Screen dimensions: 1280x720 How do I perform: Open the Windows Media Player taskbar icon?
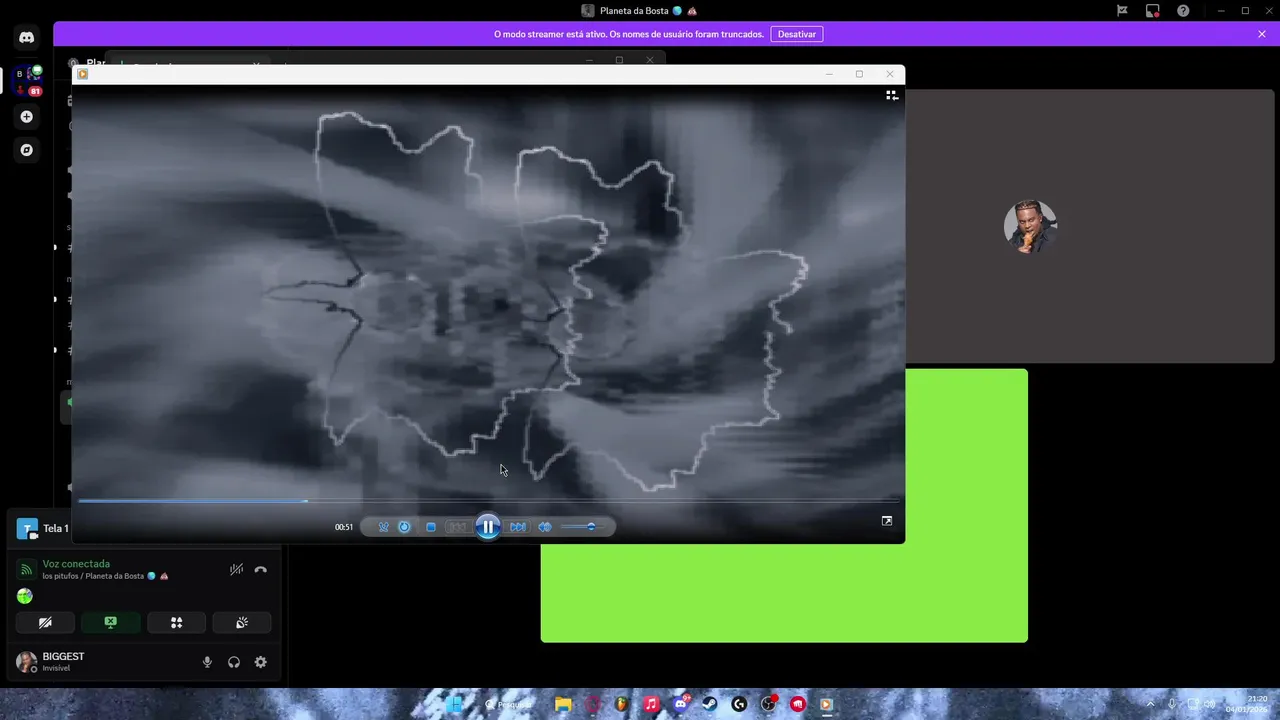(x=826, y=704)
